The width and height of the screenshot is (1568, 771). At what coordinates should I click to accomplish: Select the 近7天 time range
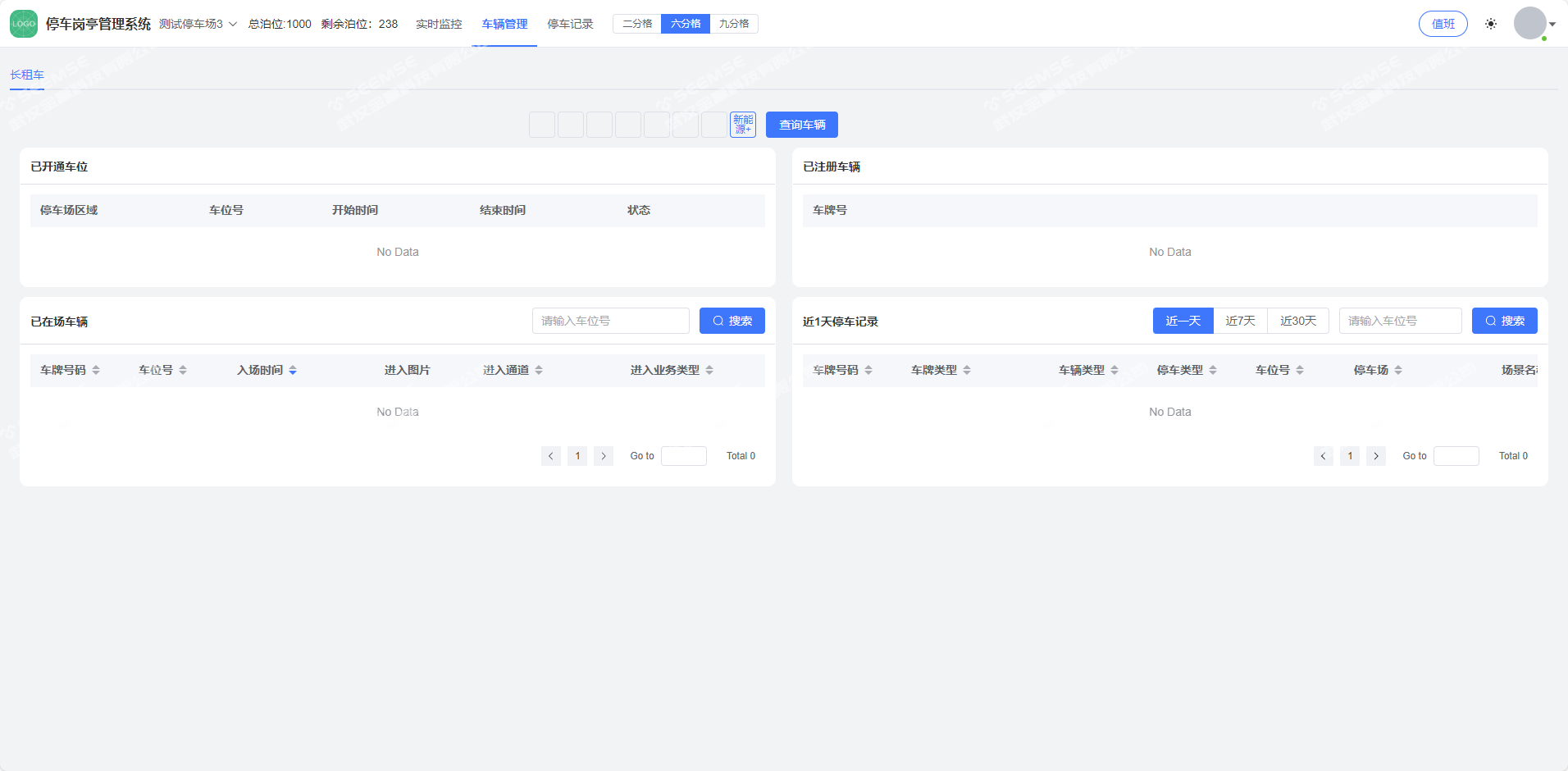coord(1240,321)
